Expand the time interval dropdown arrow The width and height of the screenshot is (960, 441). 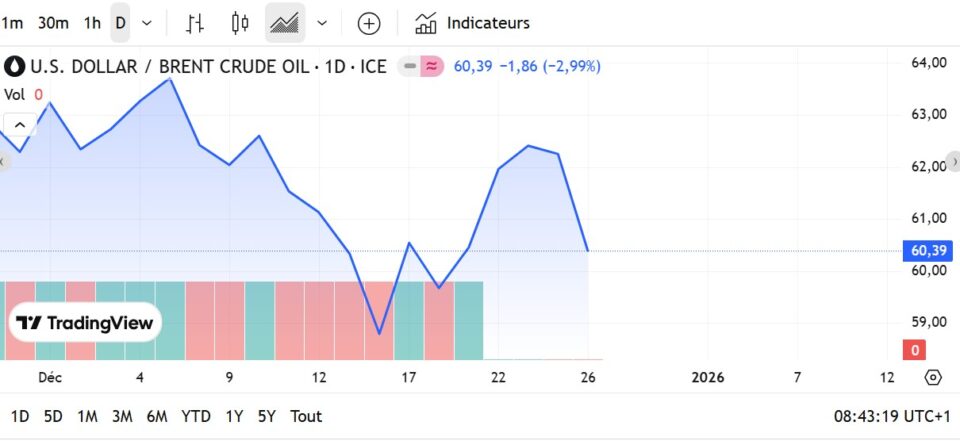(147, 22)
